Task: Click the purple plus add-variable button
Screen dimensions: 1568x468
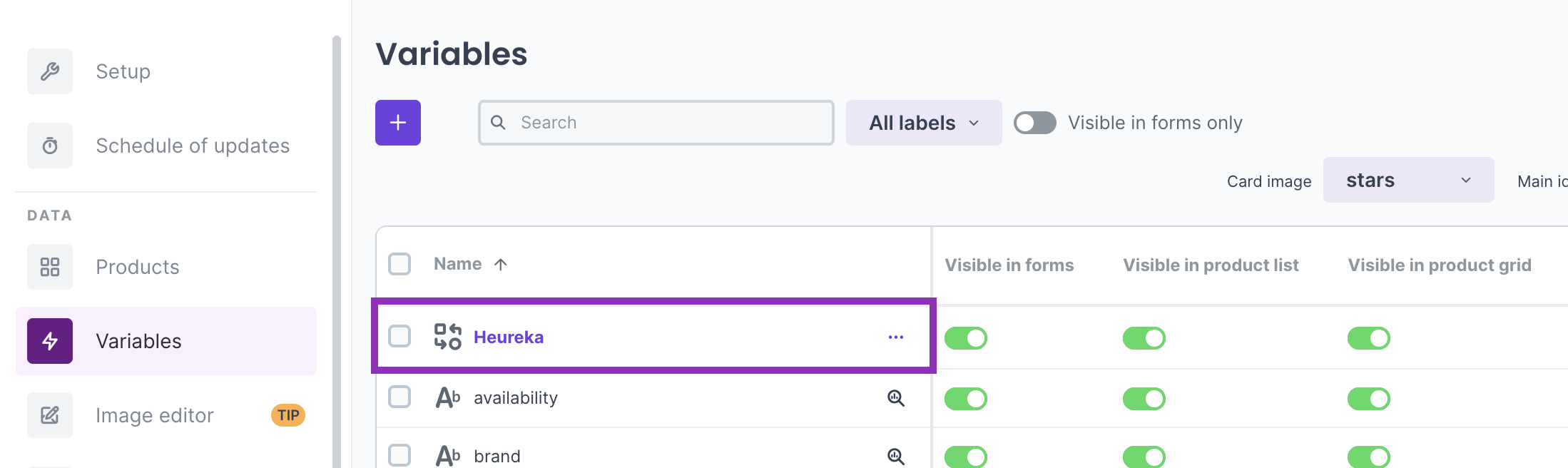Action: click(398, 123)
